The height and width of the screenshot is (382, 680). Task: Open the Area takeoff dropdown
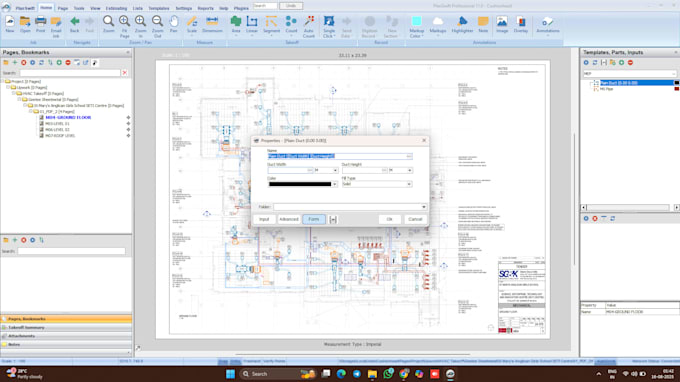click(x=236, y=36)
